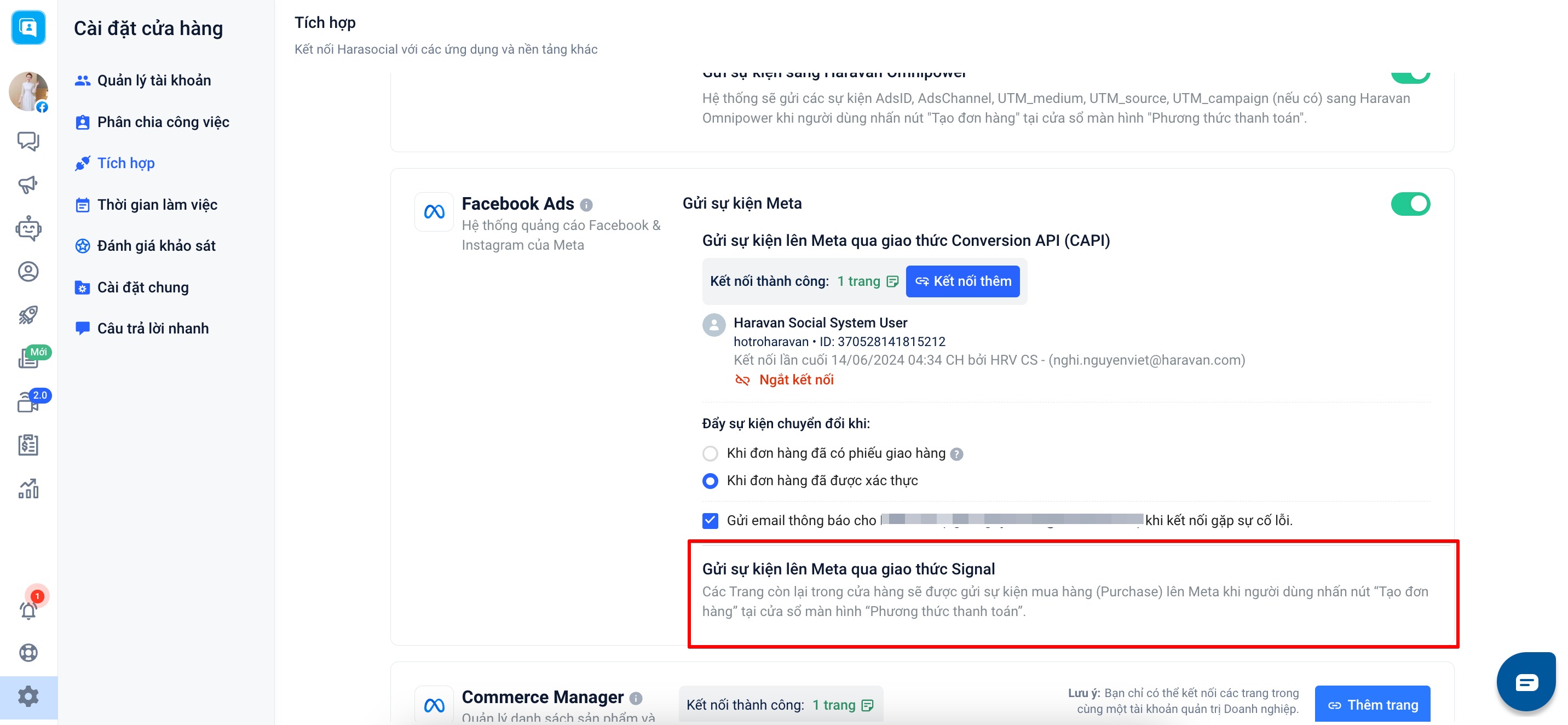1568x725 pixels.
Task: Open the chatbot robot icon
Action: pyautogui.click(x=28, y=229)
